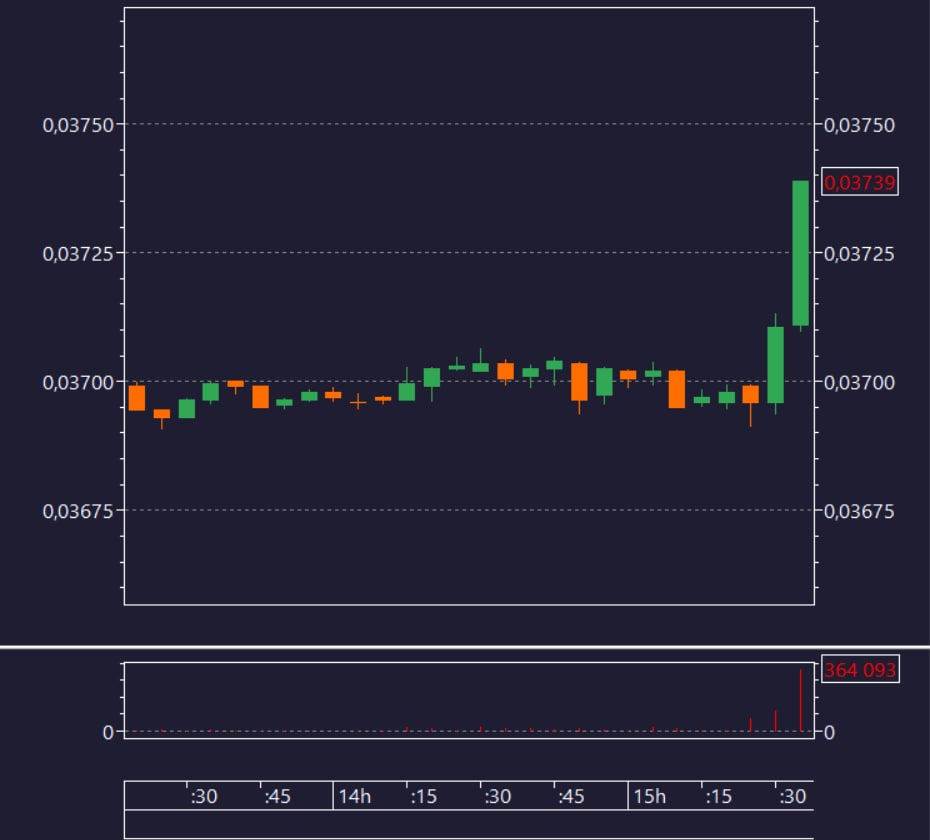The height and width of the screenshot is (840, 930).
Task: Click the right zero label of the volume chart
Action: [829, 733]
